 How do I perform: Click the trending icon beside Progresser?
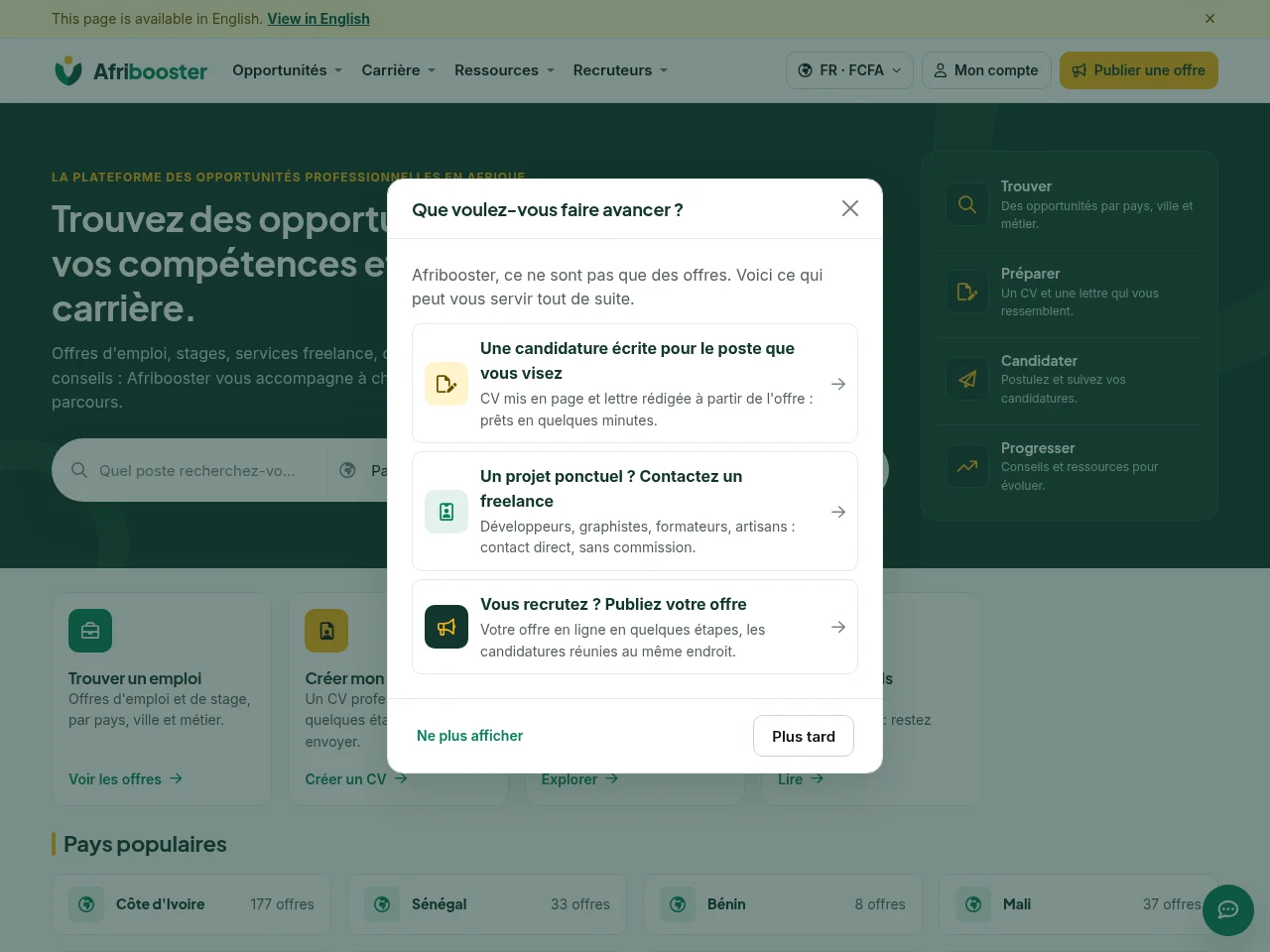[967, 466]
